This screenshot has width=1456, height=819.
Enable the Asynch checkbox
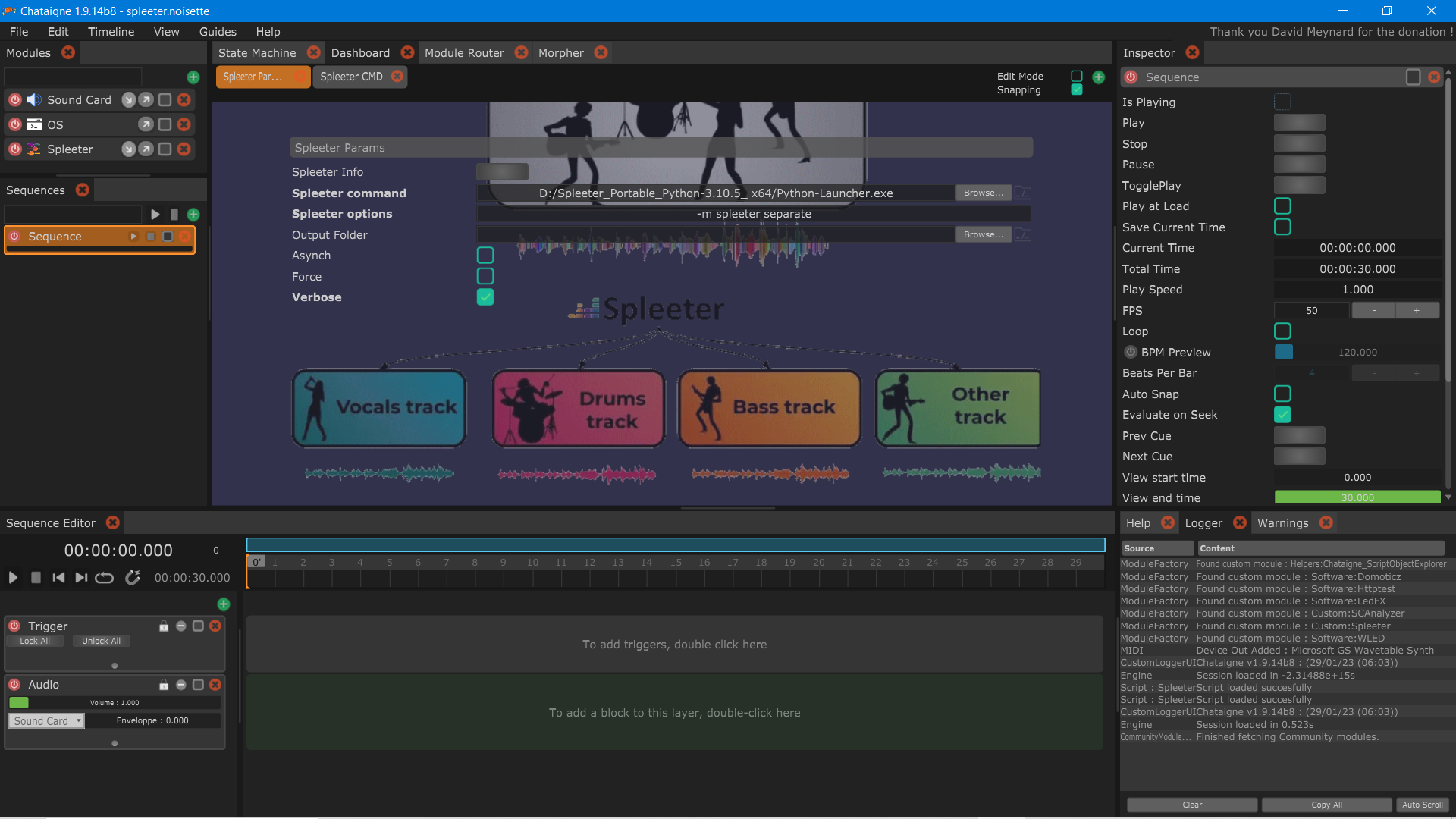(485, 256)
